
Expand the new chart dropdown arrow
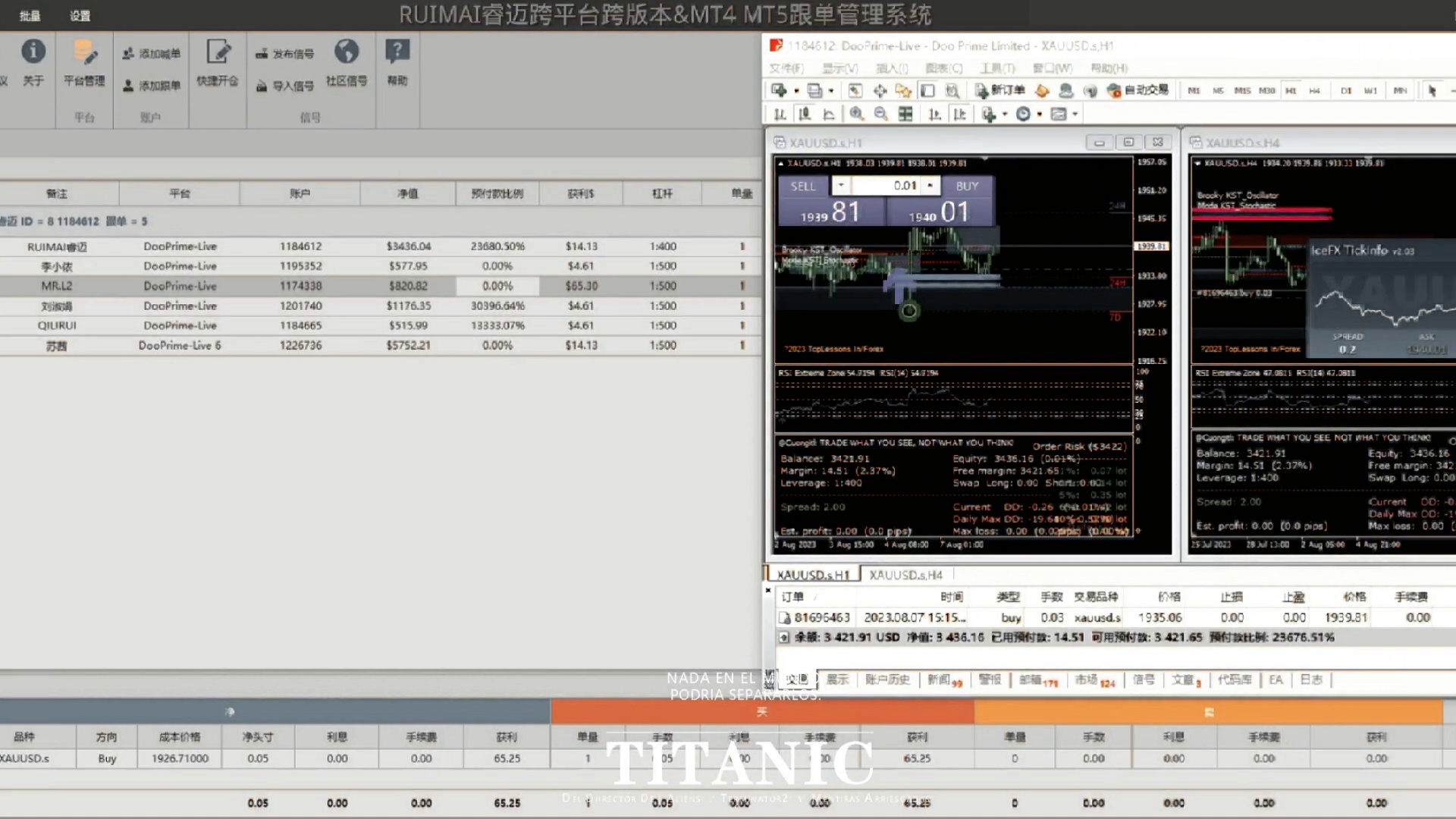point(796,91)
